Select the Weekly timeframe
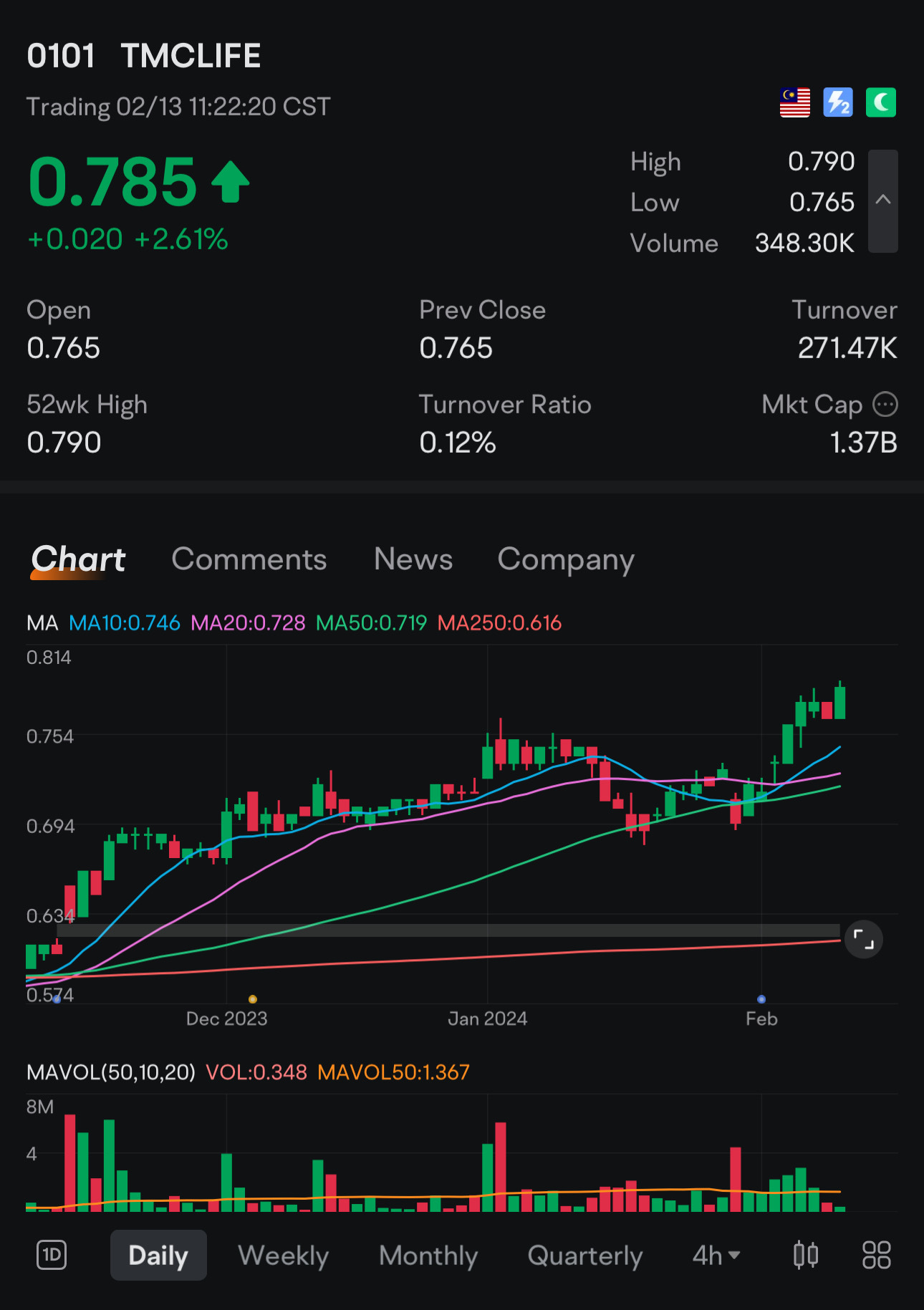Viewport: 924px width, 1310px height. click(283, 1256)
